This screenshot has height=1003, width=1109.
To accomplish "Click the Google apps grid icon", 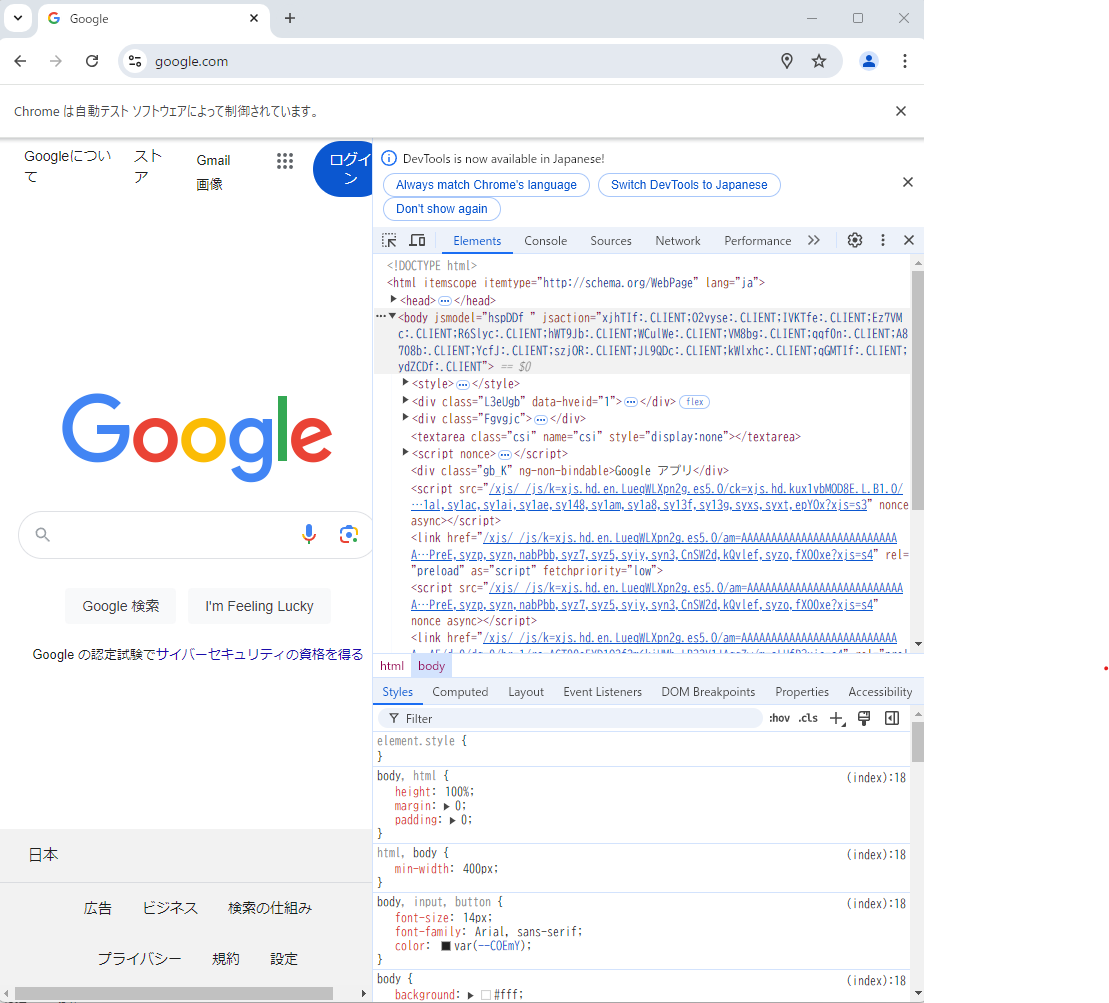I will coord(285,161).
